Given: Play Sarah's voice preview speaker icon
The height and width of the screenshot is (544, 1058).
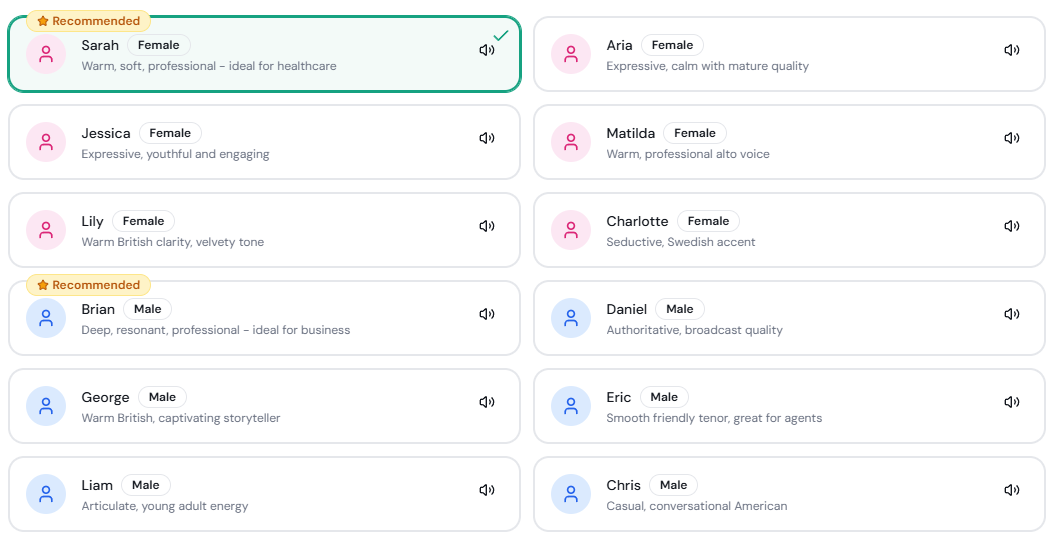Looking at the screenshot, I should tap(487, 50).
